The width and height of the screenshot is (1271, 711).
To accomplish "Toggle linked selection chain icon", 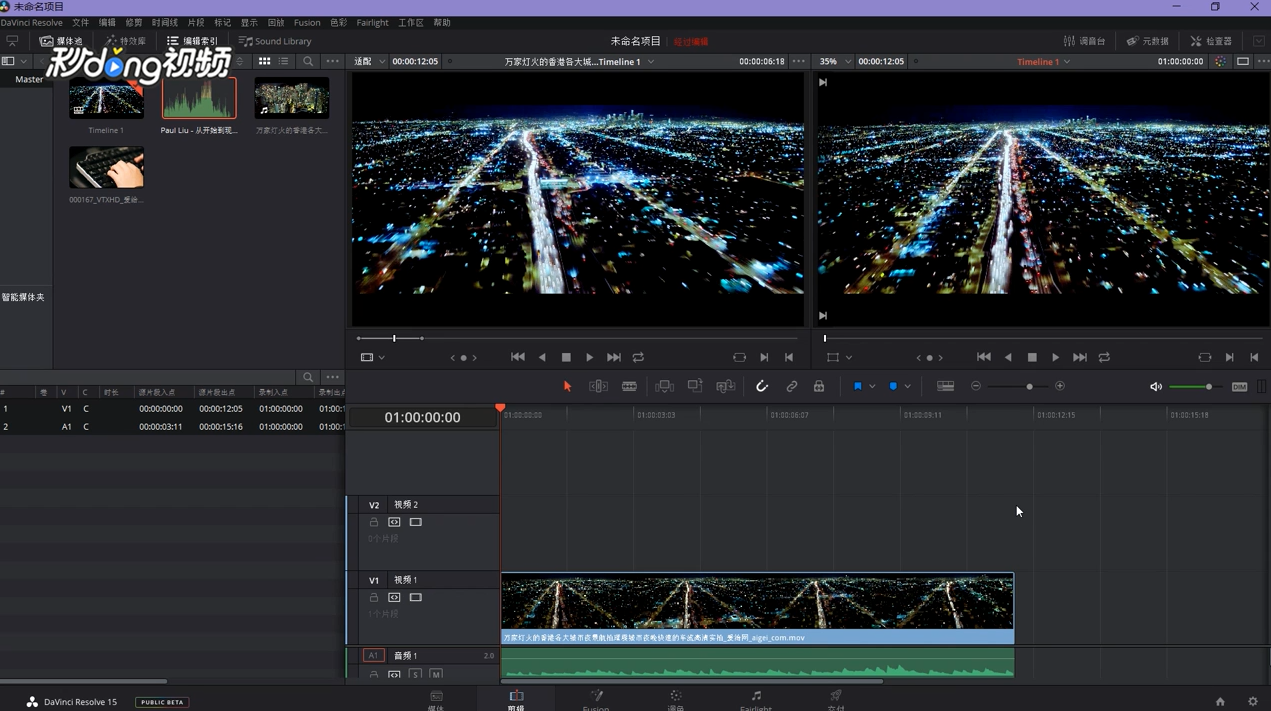I will [x=792, y=386].
